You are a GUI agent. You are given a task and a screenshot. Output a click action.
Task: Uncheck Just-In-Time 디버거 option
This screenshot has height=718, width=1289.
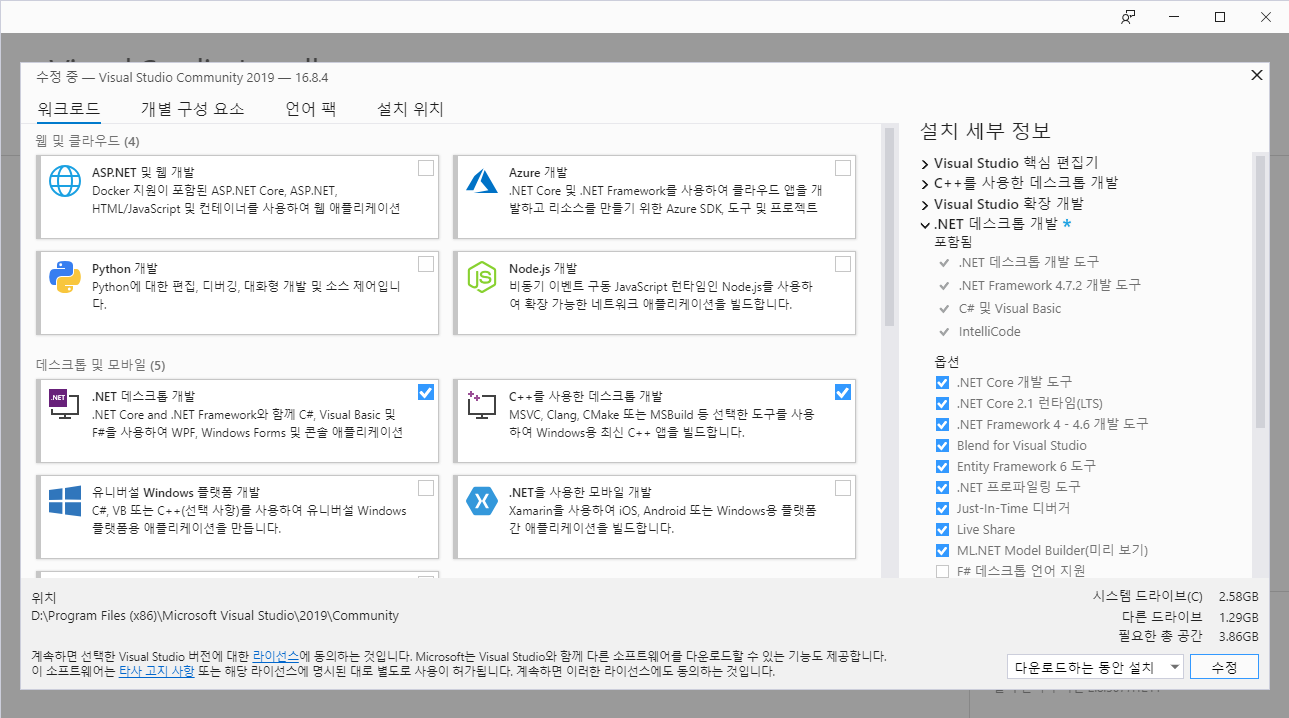click(942, 509)
